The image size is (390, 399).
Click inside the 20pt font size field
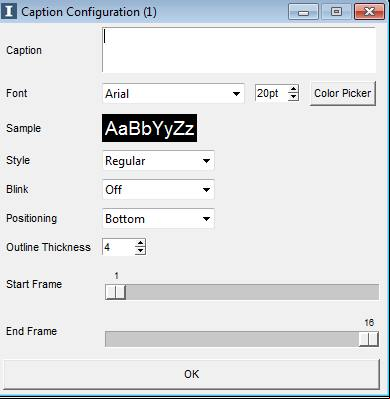point(272,93)
